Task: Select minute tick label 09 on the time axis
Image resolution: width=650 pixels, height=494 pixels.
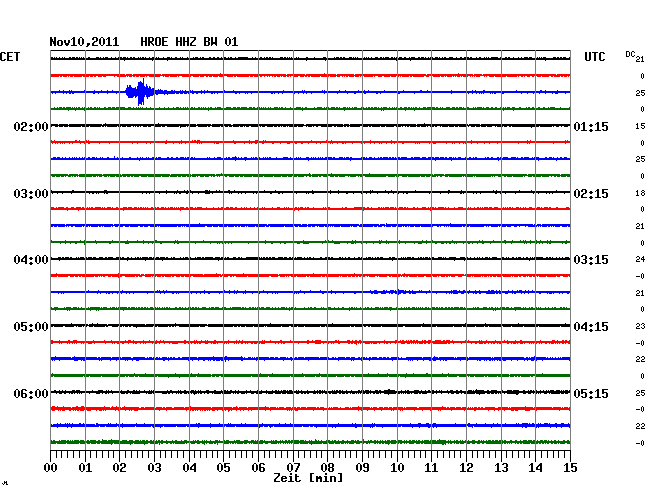Action: pyautogui.click(x=362, y=467)
